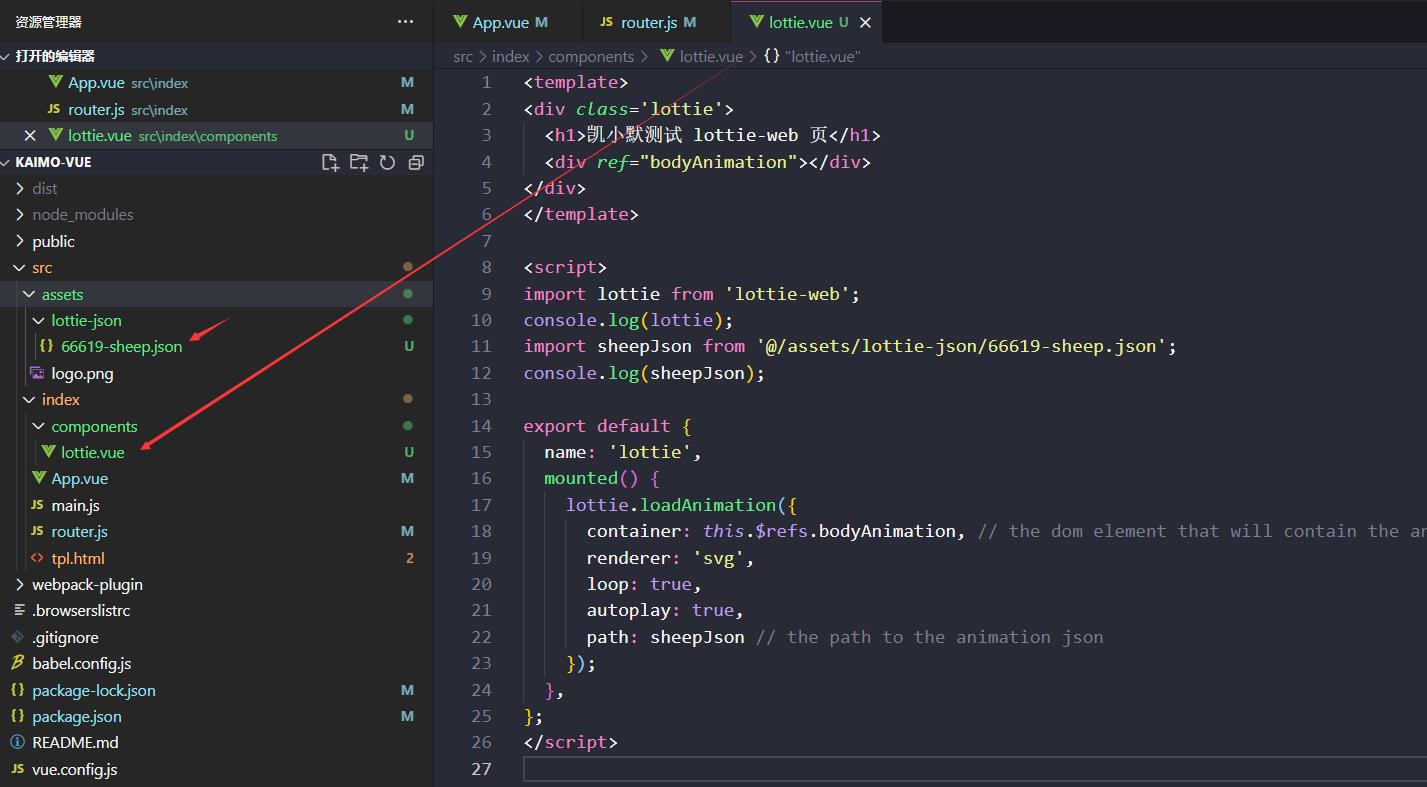Open .gitignore file
This screenshot has width=1427, height=787.
pos(216,637)
